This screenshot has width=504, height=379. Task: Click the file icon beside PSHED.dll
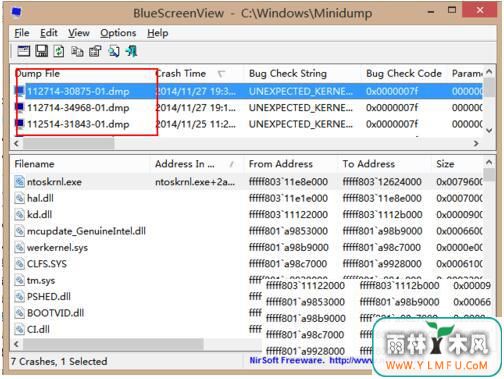pos(20,297)
